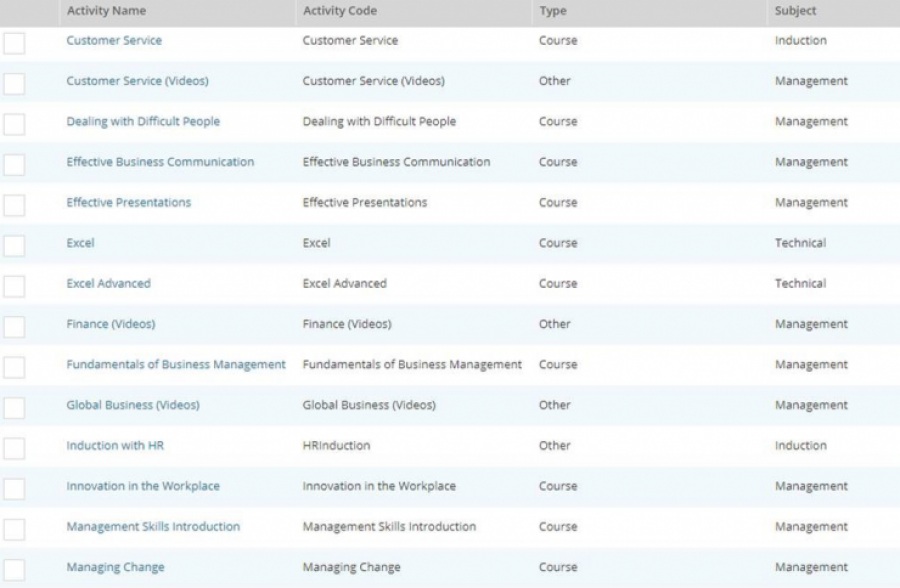The width and height of the screenshot is (900, 588).
Task: Open Dealing with Difficult People activity
Action: click(143, 121)
